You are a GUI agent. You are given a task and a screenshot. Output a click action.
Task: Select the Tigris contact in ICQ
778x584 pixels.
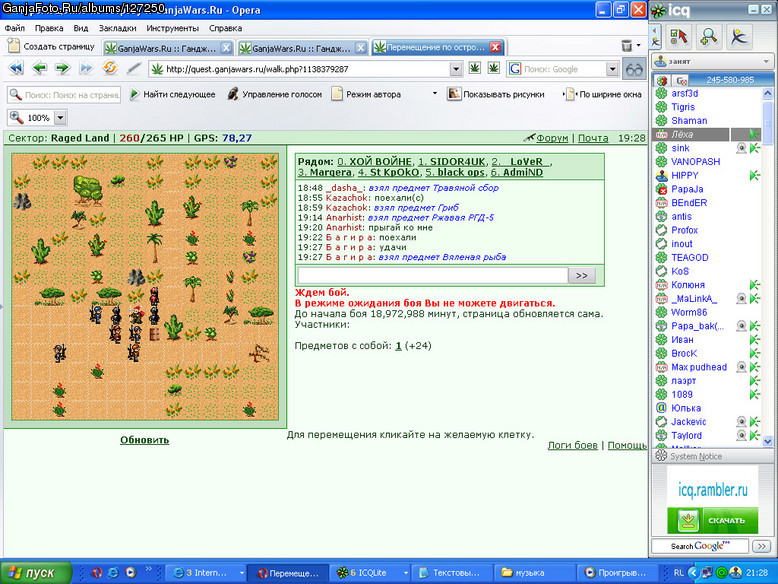click(683, 107)
